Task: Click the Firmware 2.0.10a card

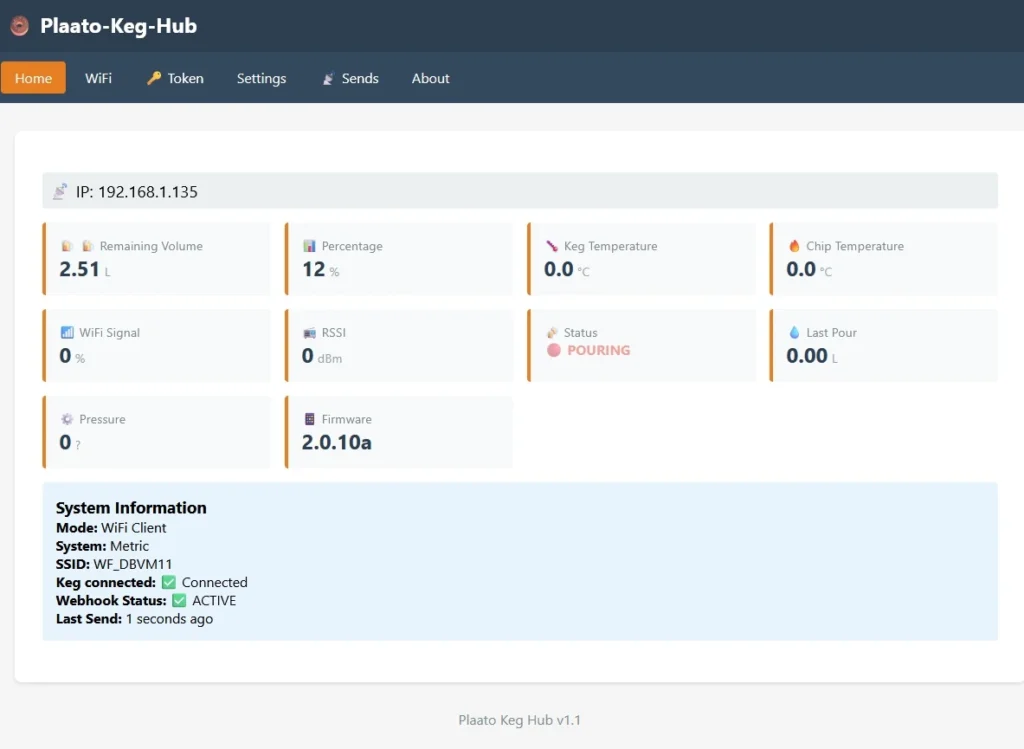Action: tap(398, 432)
